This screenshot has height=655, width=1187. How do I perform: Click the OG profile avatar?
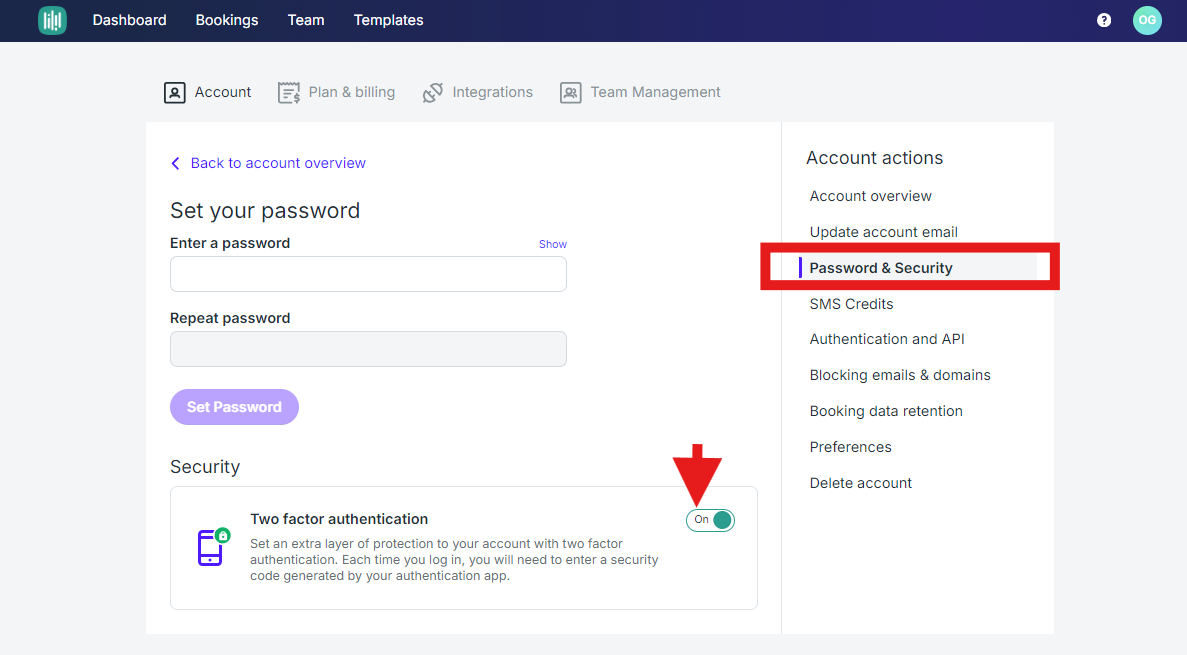point(1147,20)
